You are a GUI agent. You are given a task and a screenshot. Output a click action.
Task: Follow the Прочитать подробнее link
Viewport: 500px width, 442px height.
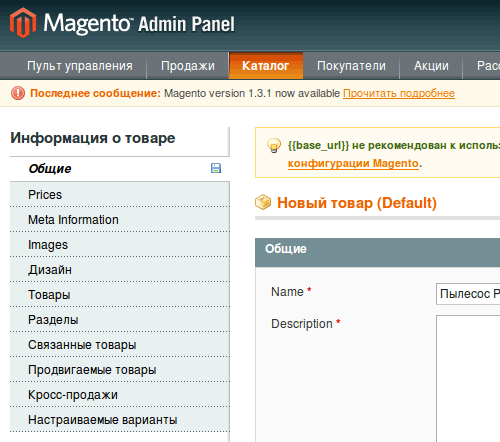399,93
